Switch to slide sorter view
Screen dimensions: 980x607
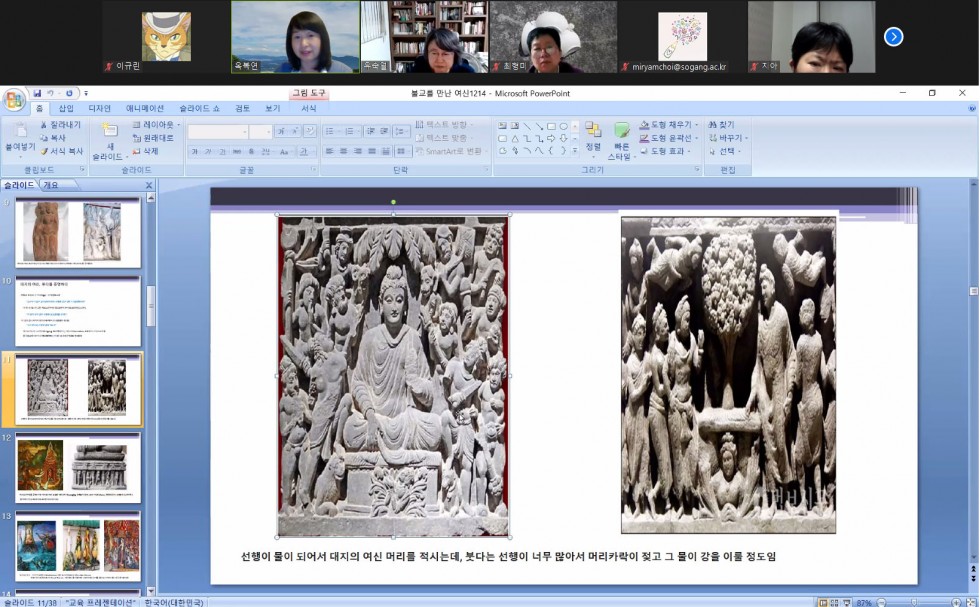[834, 603]
